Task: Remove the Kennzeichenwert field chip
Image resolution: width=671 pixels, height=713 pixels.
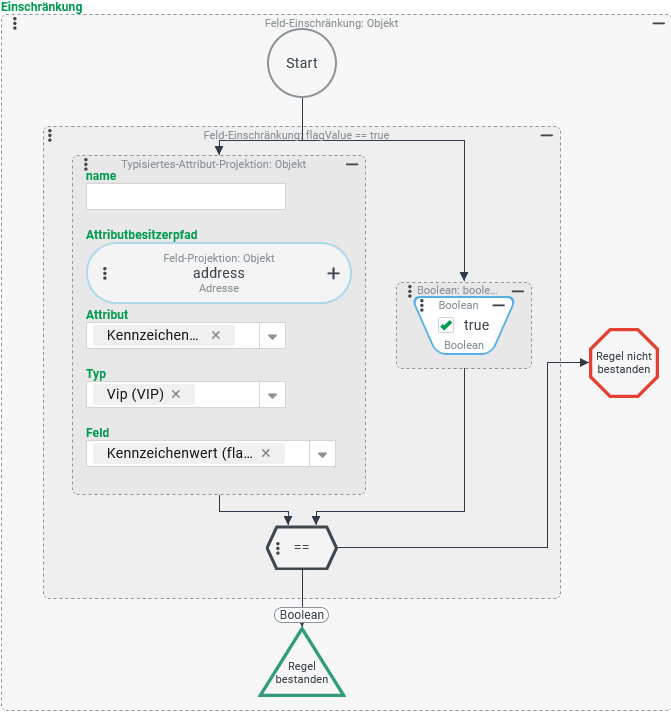Action: (x=266, y=453)
